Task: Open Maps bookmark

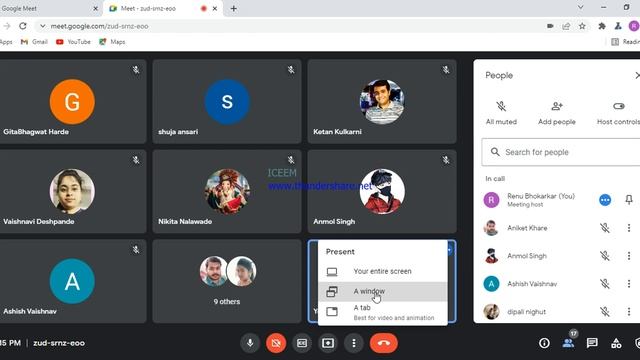Action: coord(112,42)
